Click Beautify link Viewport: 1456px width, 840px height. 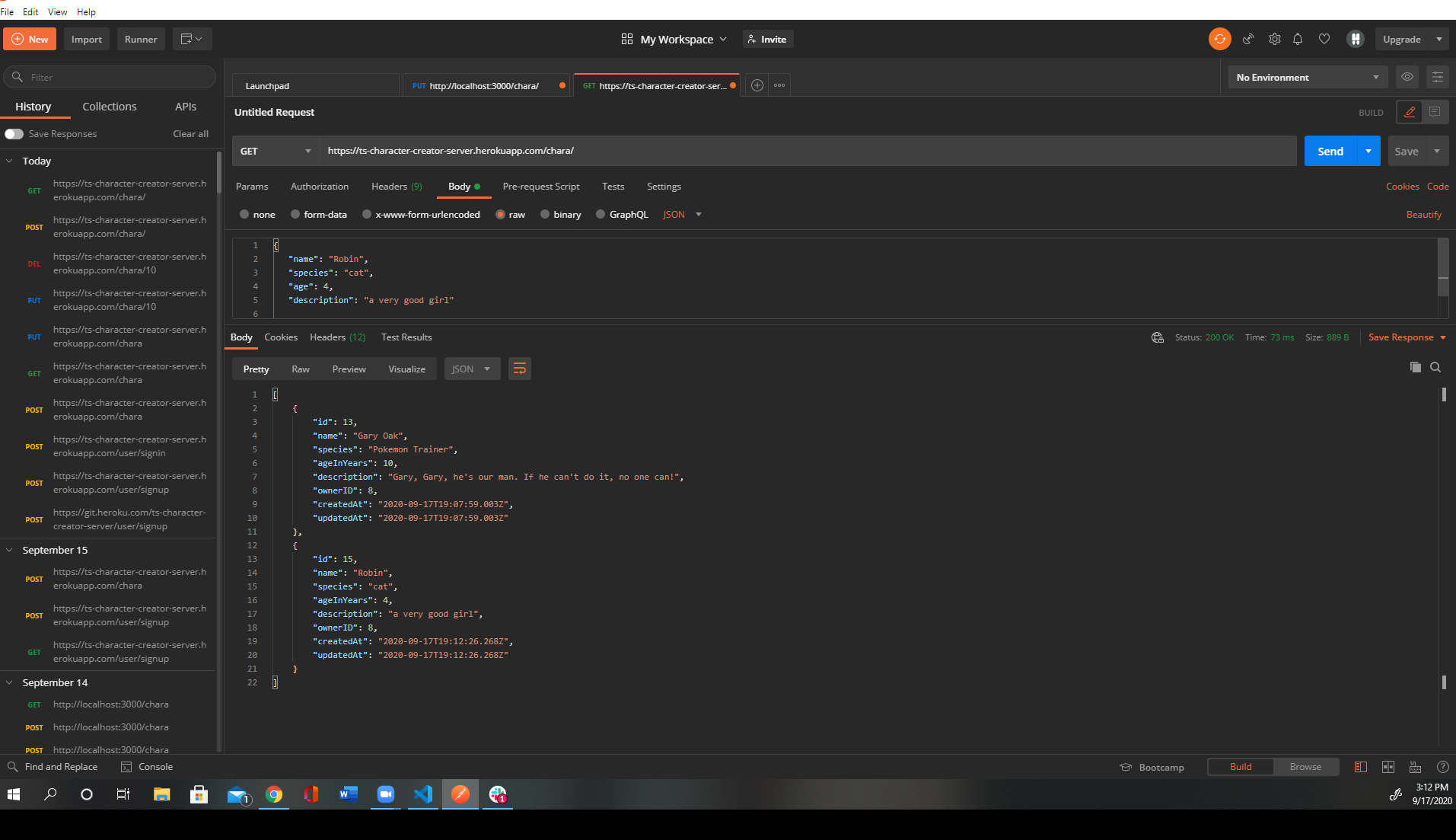(1424, 215)
